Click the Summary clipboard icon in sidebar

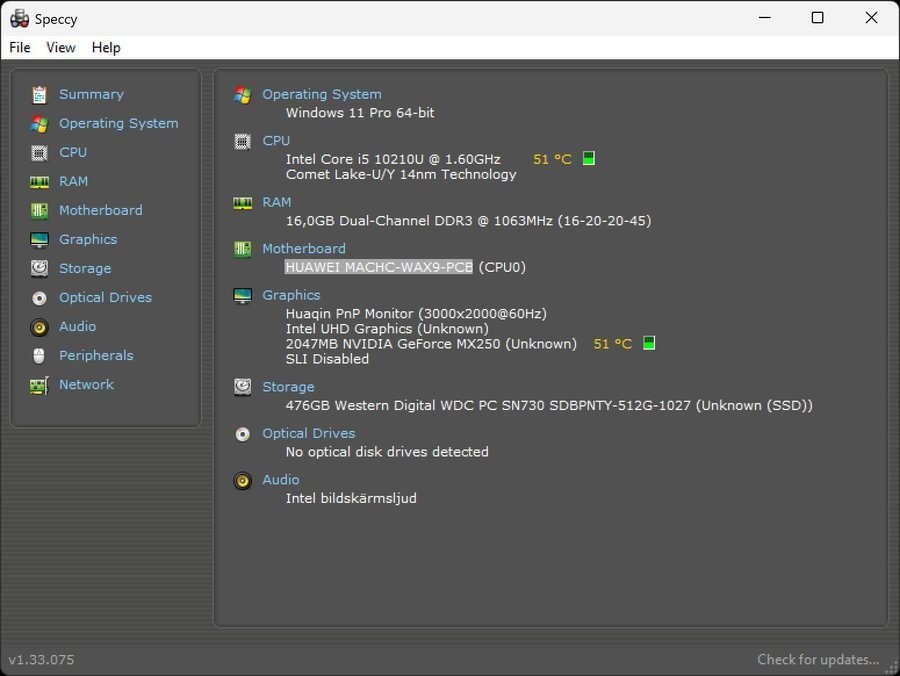point(39,95)
